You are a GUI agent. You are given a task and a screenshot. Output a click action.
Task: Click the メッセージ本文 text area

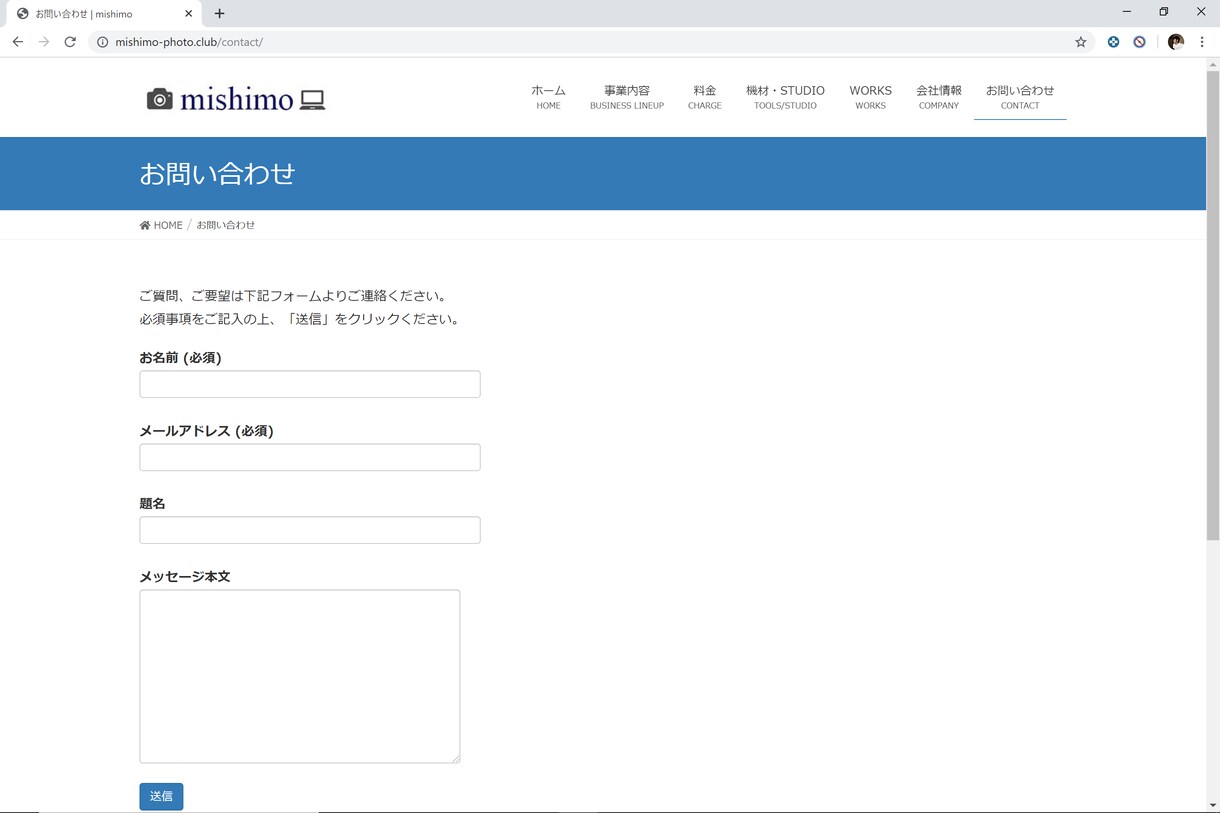(300, 676)
